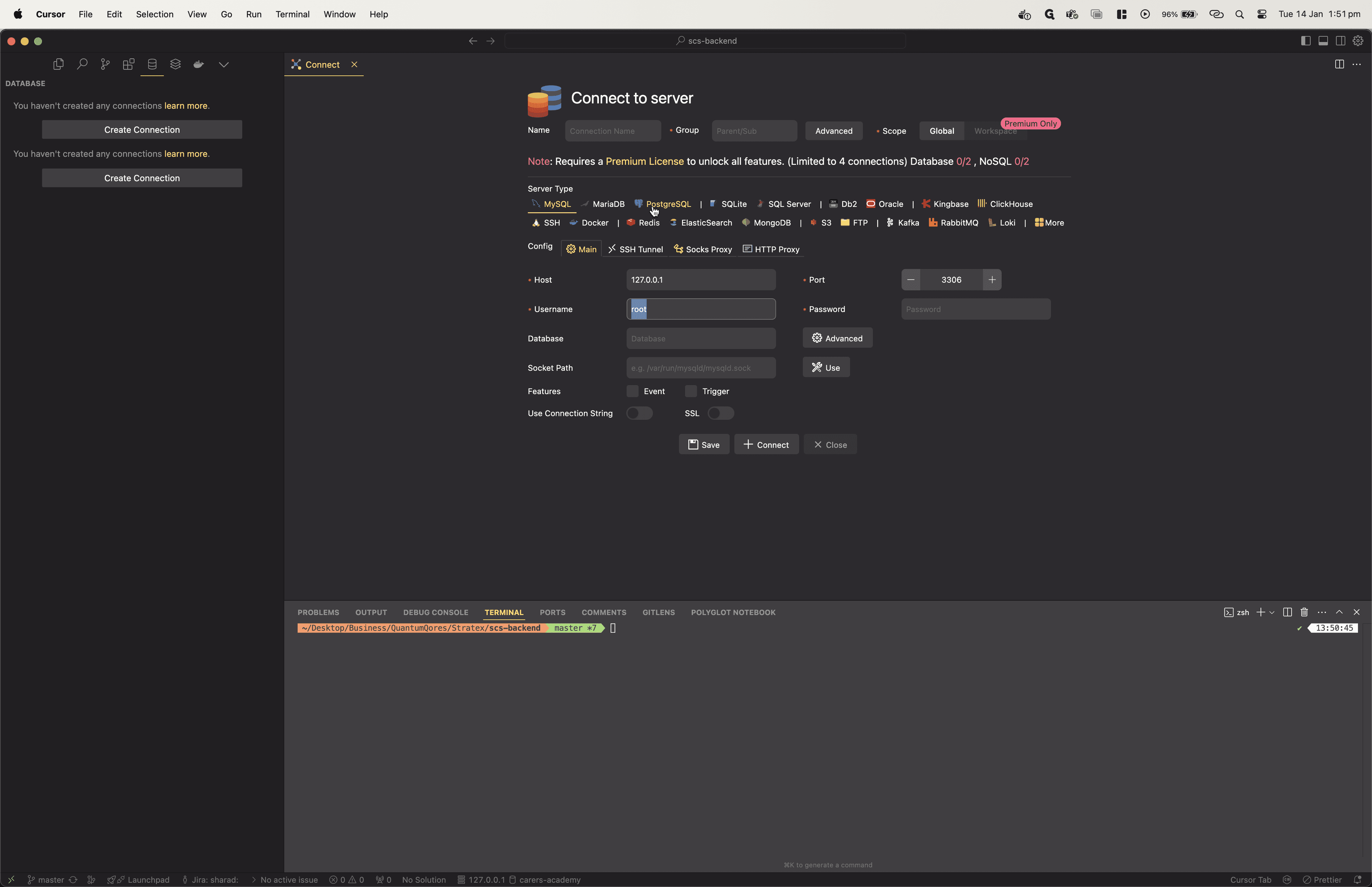Open the Debug Console panel tab
Screen dimensions: 1372x887
(x=436, y=613)
